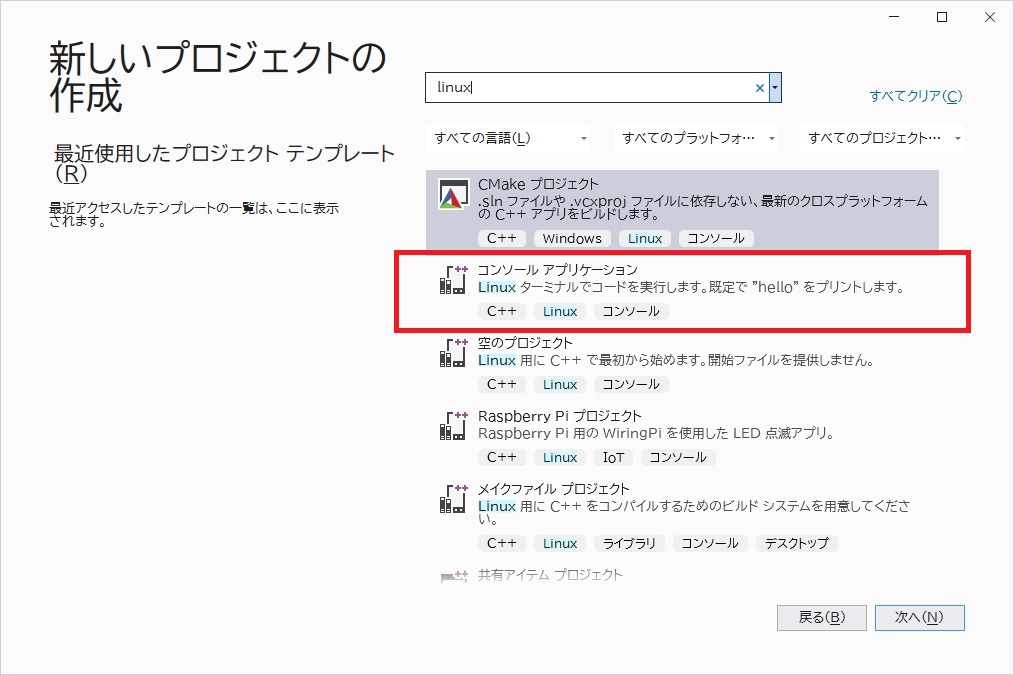Select the Raspberry Pi プロジェクト template title

click(559, 416)
